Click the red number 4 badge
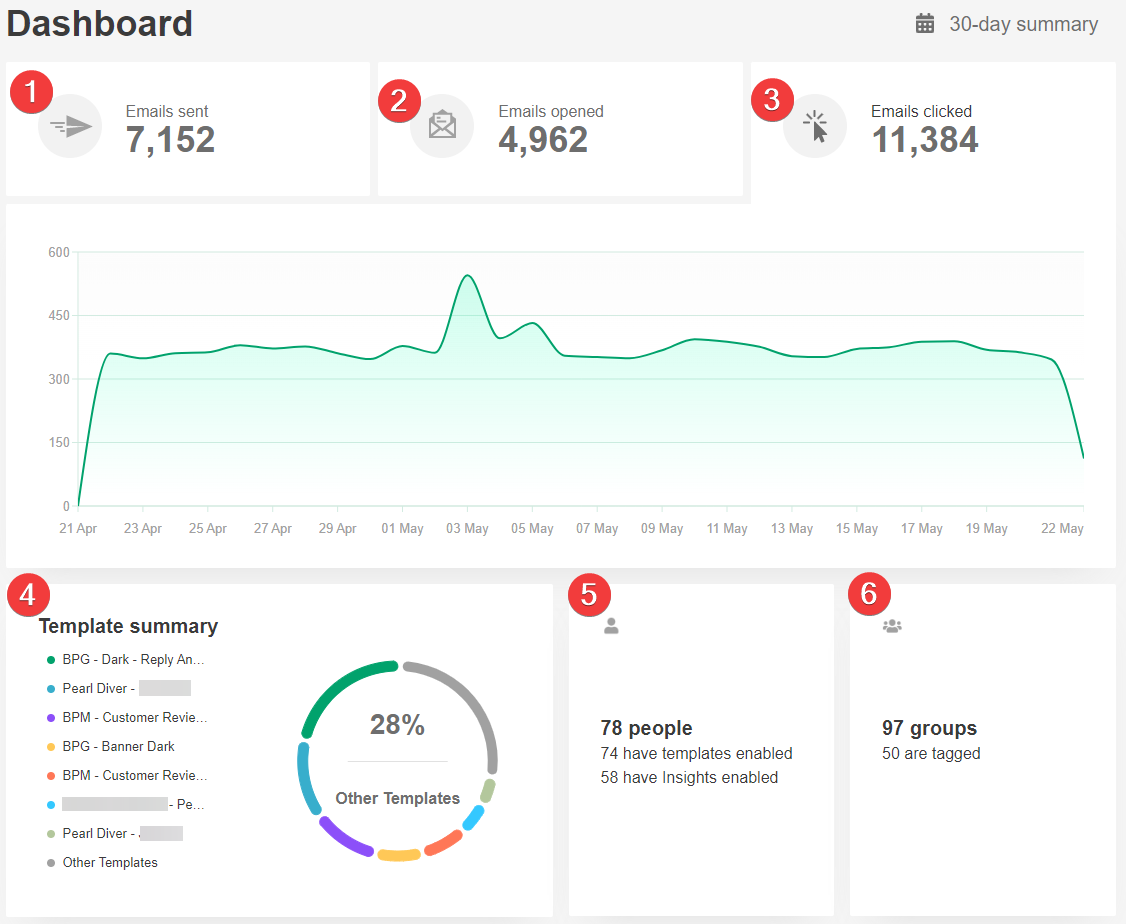This screenshot has width=1126, height=924. coord(28,594)
